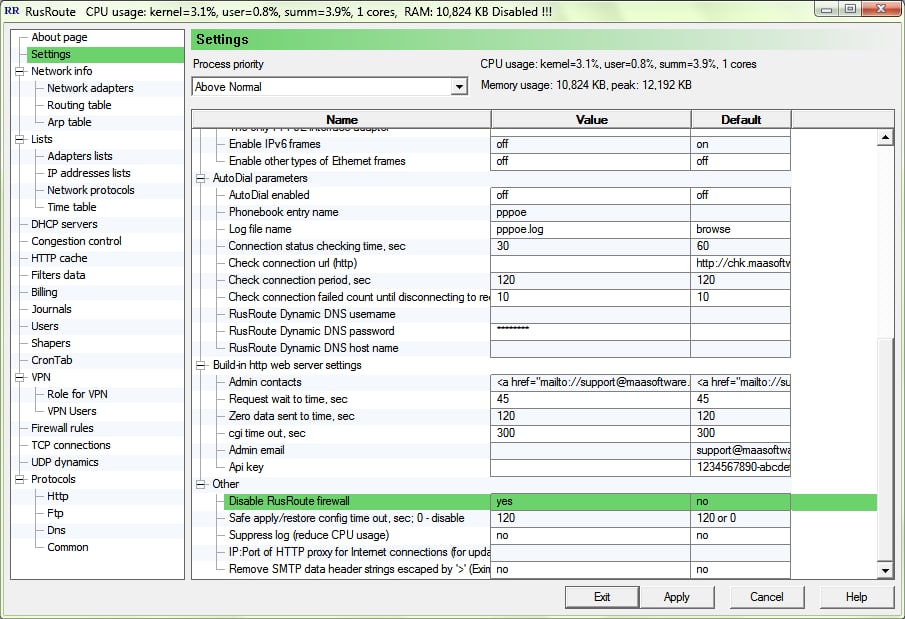Collapse the Lists tree node

[x=20, y=140]
